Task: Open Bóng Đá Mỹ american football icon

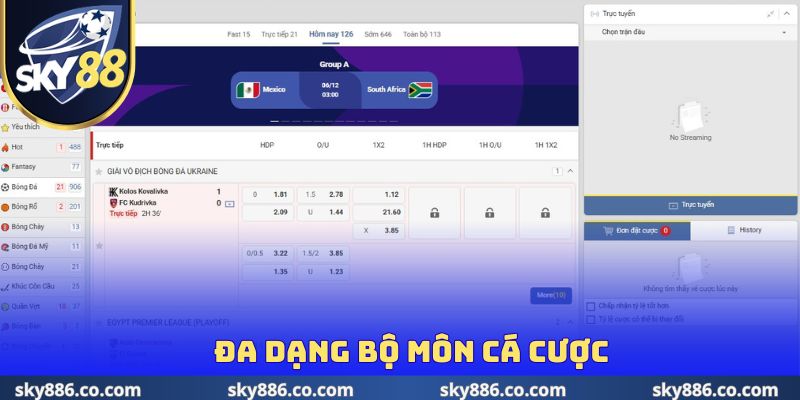Action: pos(5,247)
